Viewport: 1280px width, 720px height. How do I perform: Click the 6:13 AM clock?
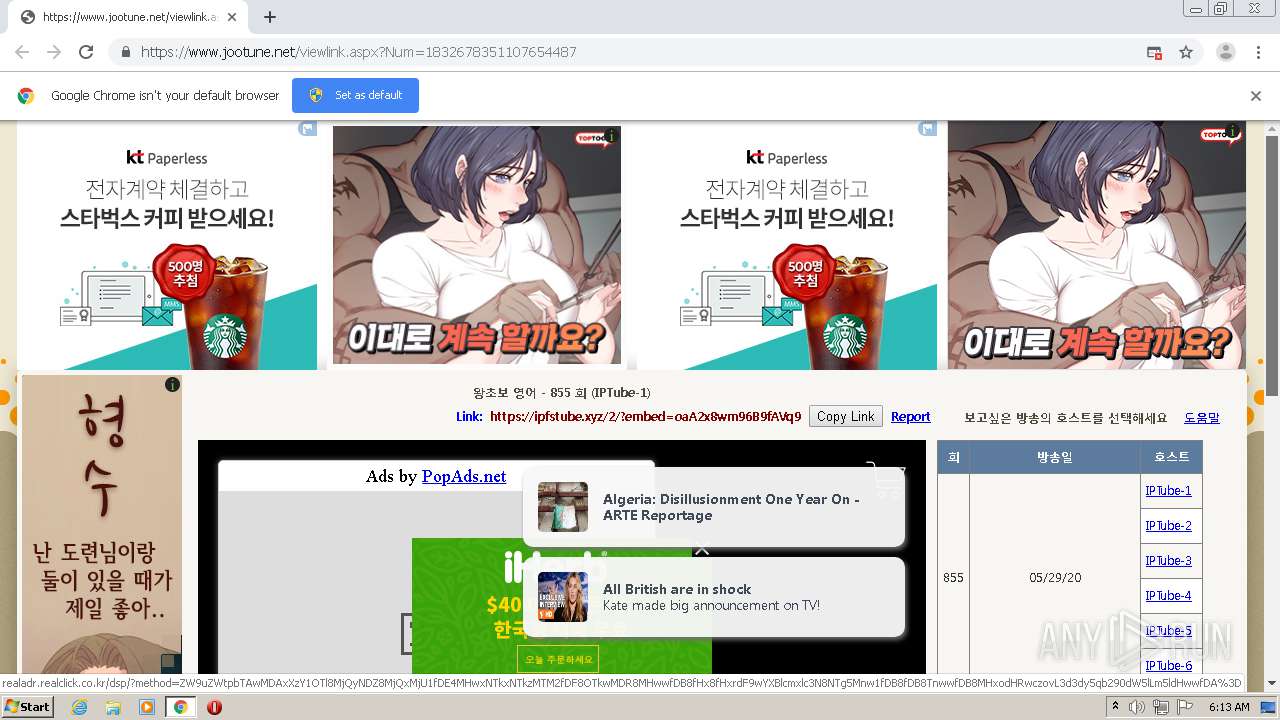tap(1229, 707)
